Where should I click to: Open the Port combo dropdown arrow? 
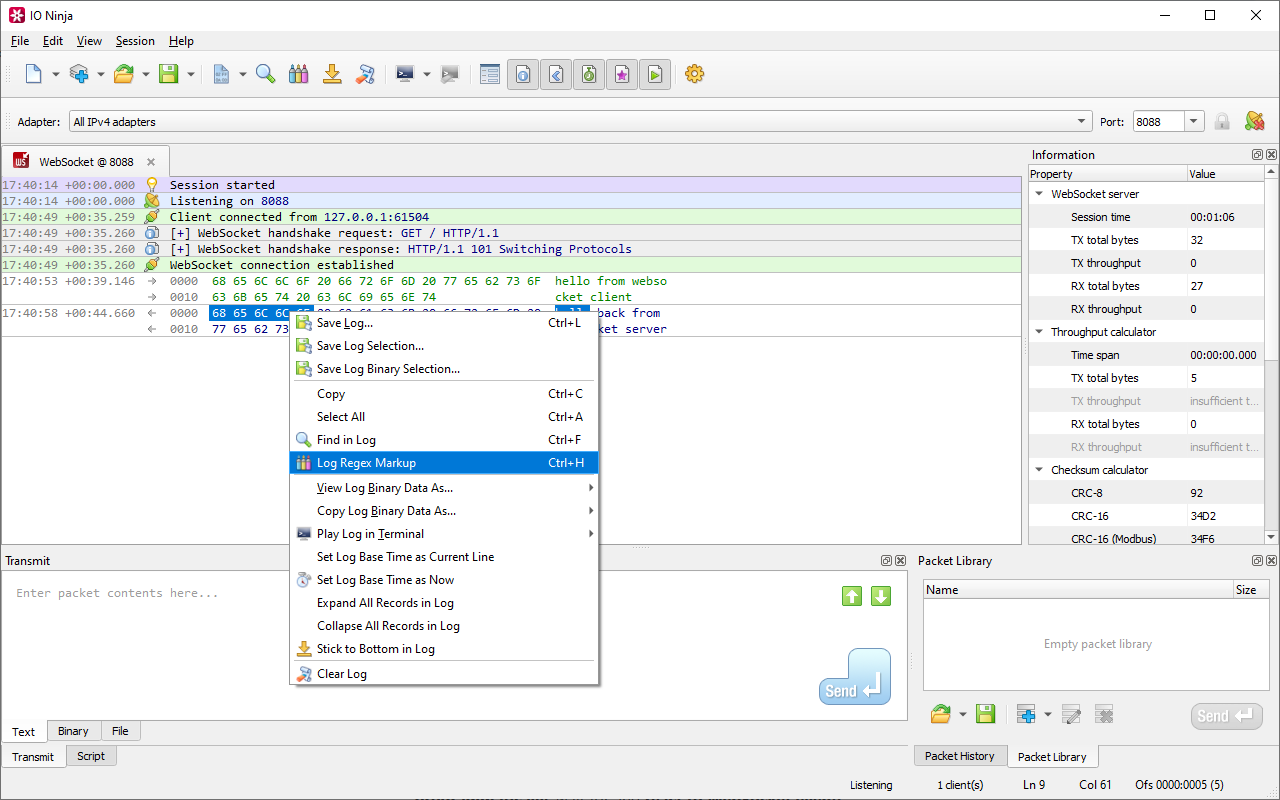coord(1194,122)
